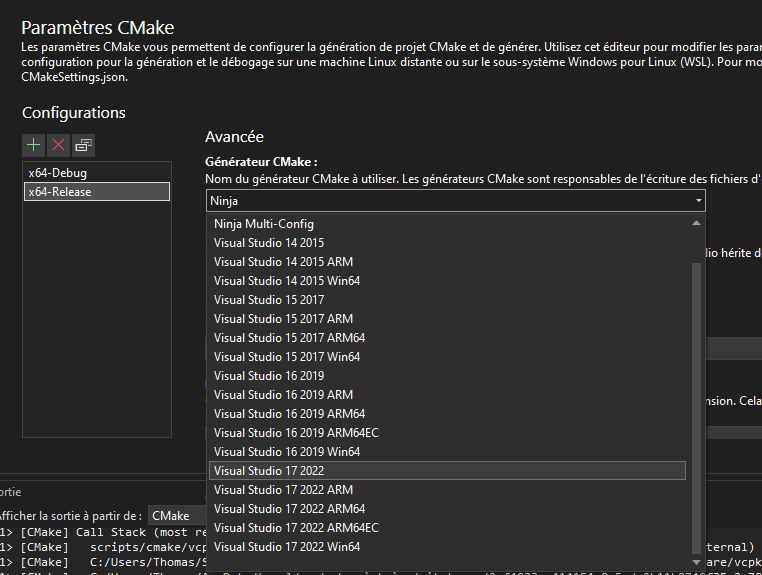The height and width of the screenshot is (575, 762).
Task: Select the x64-Debug configuration
Action: (97, 173)
